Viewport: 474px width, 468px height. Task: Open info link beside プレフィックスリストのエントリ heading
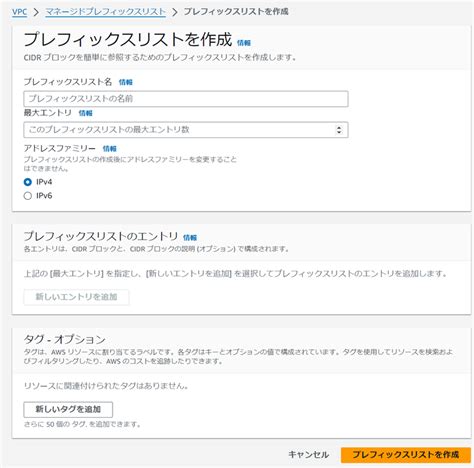190,238
